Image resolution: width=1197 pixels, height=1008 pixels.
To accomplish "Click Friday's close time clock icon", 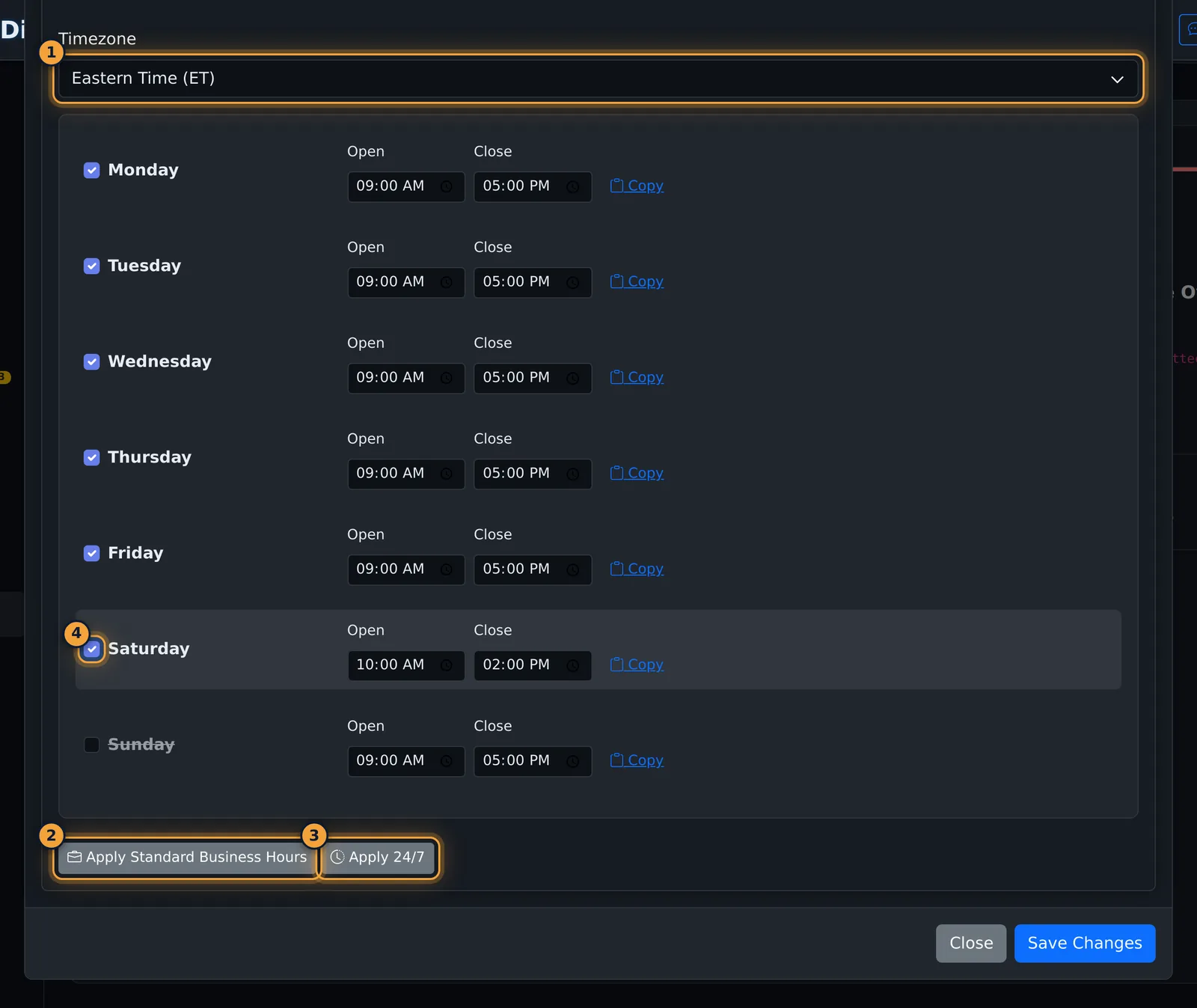I will (573, 569).
